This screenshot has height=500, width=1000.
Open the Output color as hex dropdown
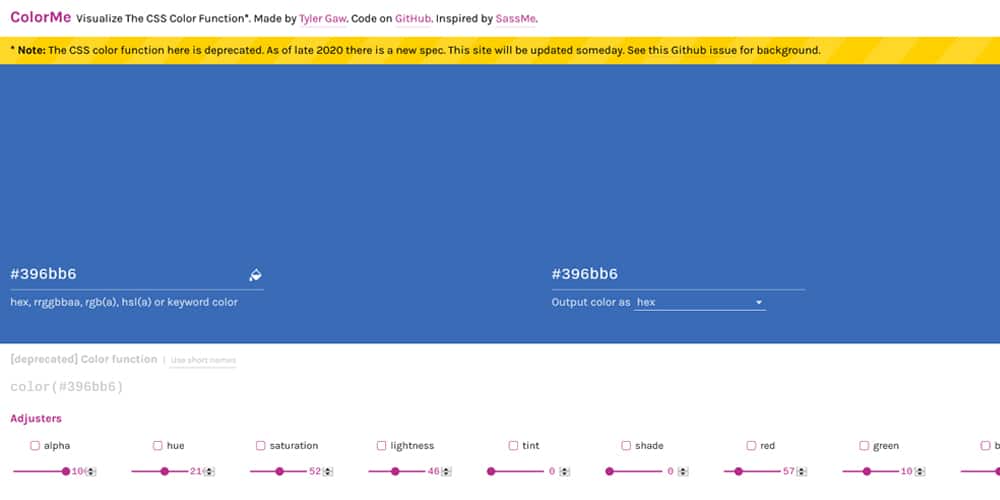700,302
